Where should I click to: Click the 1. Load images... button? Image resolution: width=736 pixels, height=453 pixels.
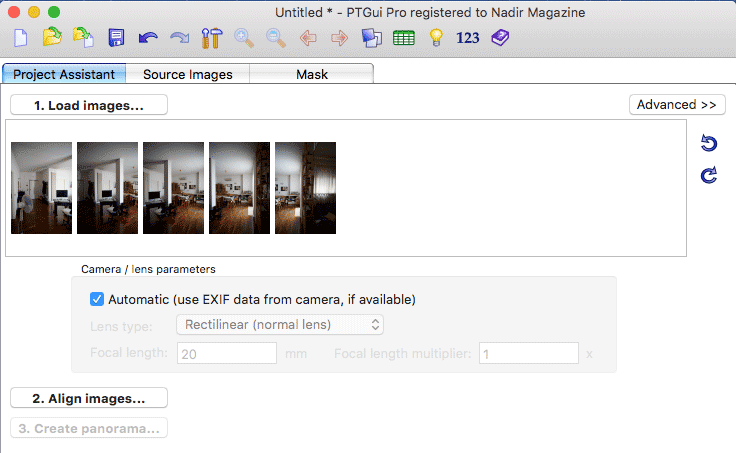89,105
